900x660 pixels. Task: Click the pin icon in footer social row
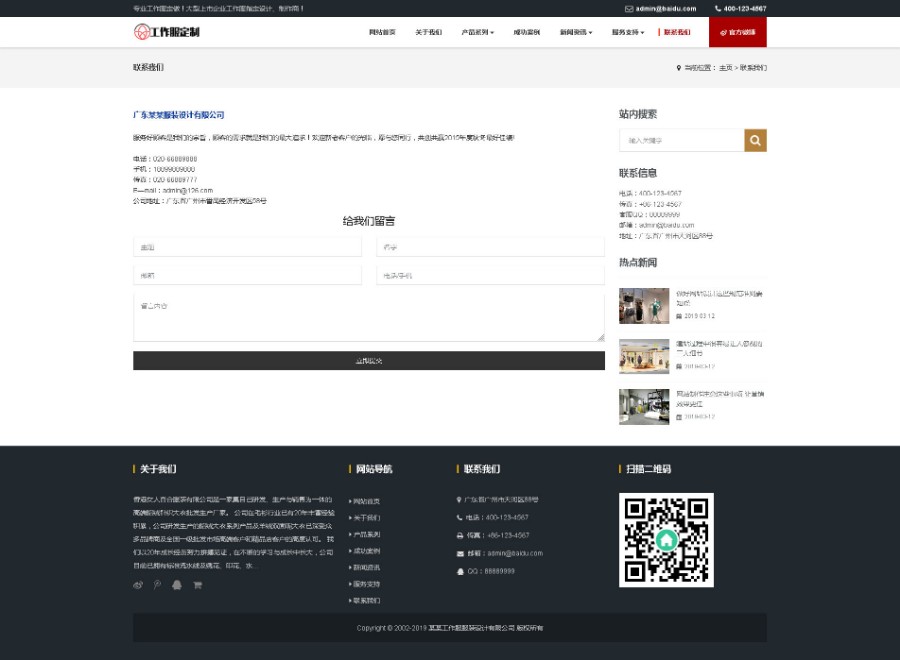tap(157, 585)
